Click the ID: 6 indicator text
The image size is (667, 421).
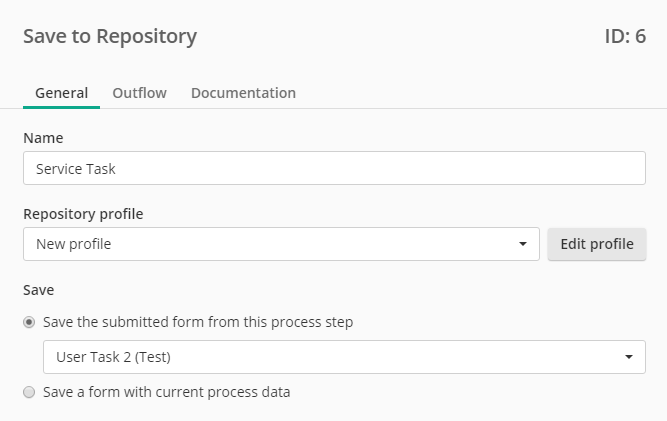[x=625, y=36]
